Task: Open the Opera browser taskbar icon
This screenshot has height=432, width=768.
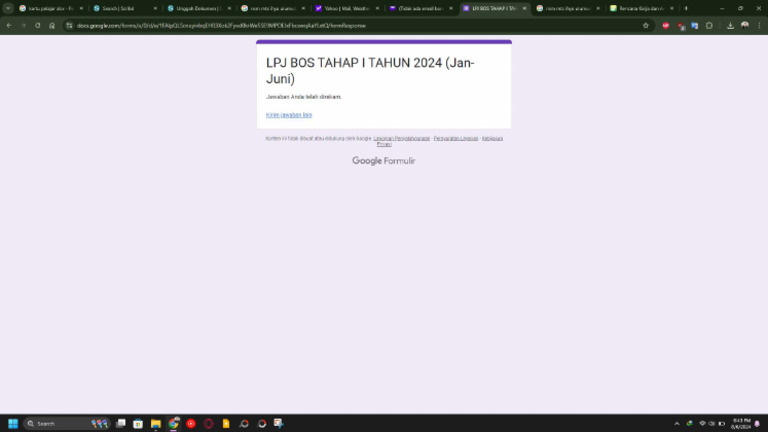Action: click(209, 423)
